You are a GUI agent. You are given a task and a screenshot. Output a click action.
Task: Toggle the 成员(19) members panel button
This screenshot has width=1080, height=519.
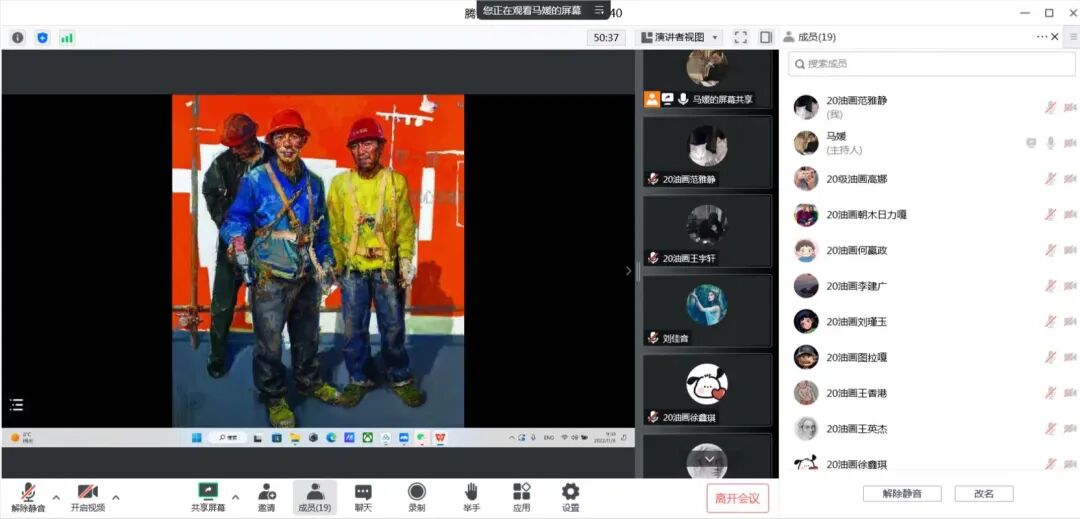click(315, 498)
